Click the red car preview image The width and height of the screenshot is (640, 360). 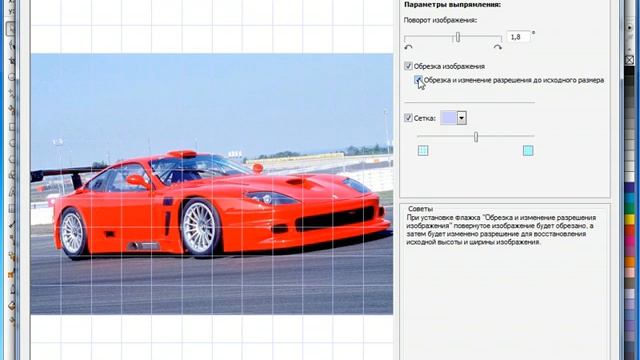coord(212,184)
